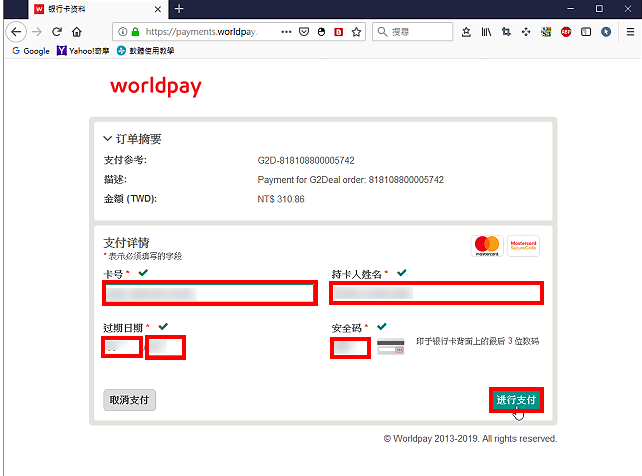Select the 银行卡资料 tab
642x476 pixels.
tap(98, 9)
